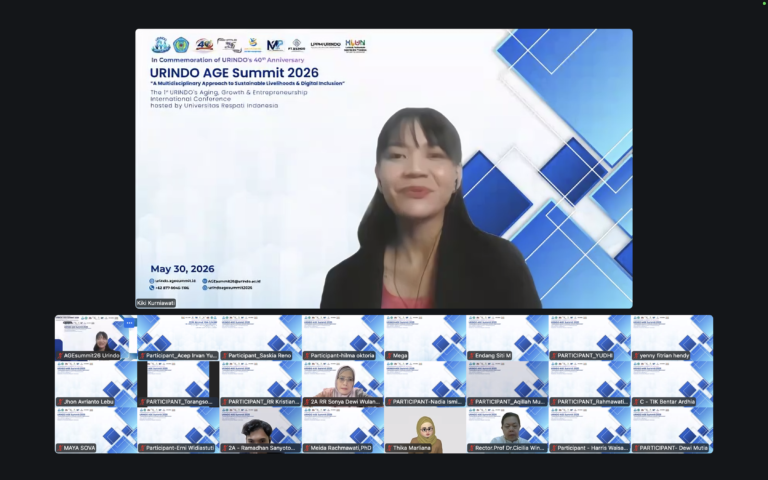Click muted mic icon beside Participant - Harris Waisa

pyautogui.click(x=554, y=448)
